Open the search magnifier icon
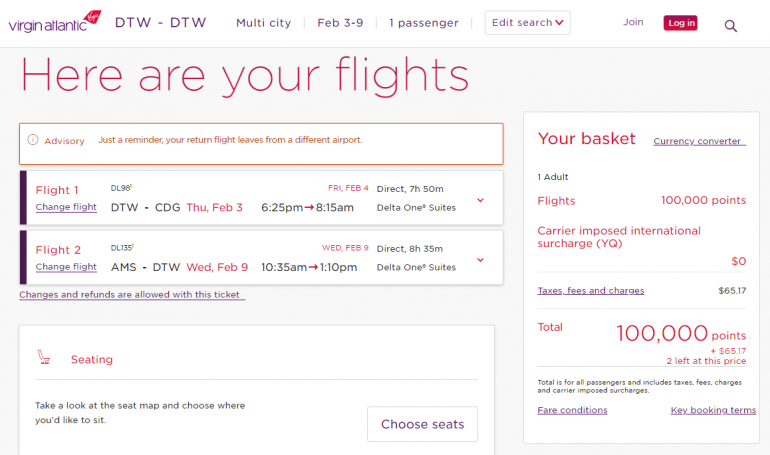Viewport: 770px width, 455px height. pos(731,25)
